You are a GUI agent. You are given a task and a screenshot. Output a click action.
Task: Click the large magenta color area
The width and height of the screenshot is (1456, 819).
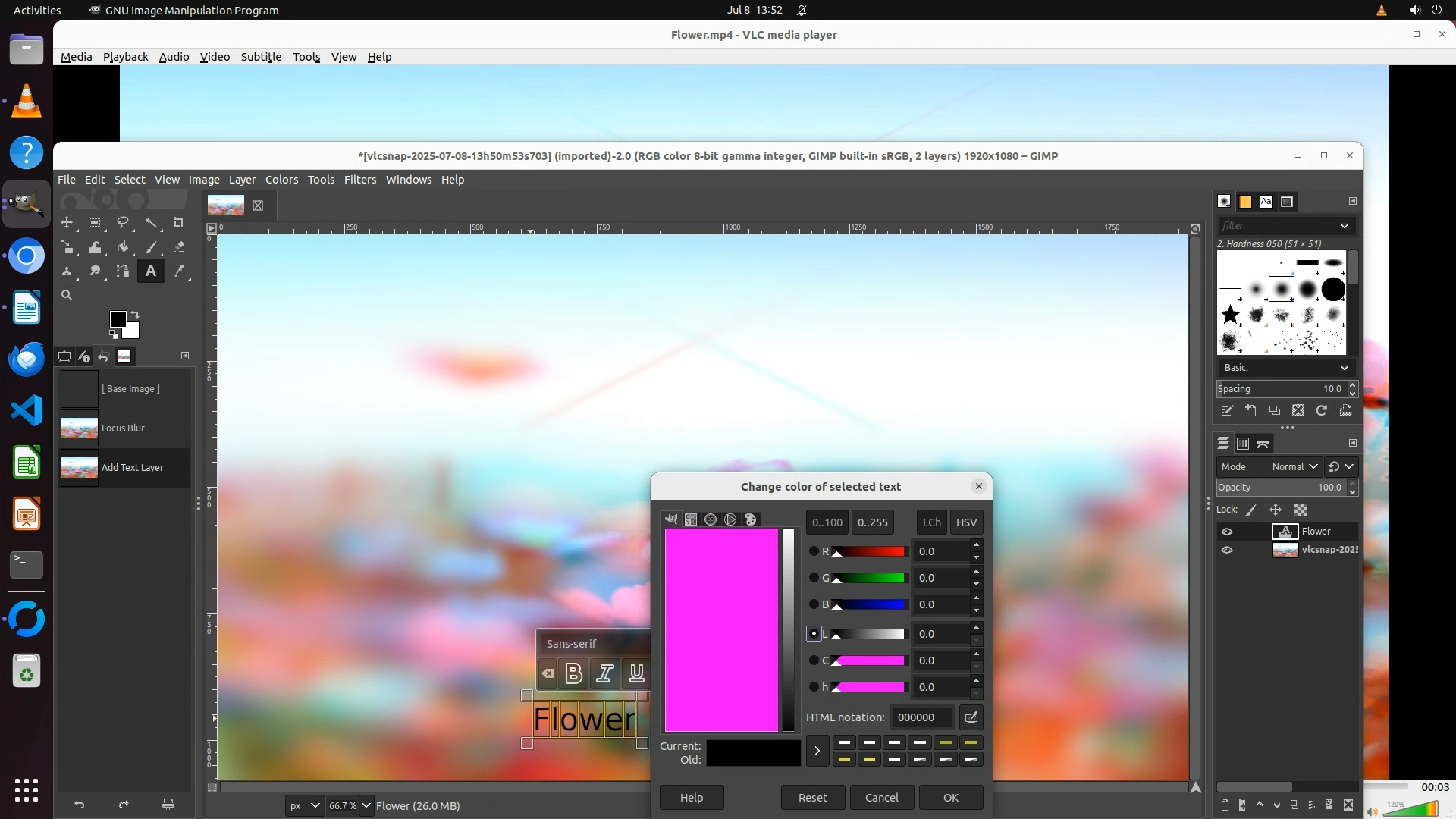click(721, 629)
